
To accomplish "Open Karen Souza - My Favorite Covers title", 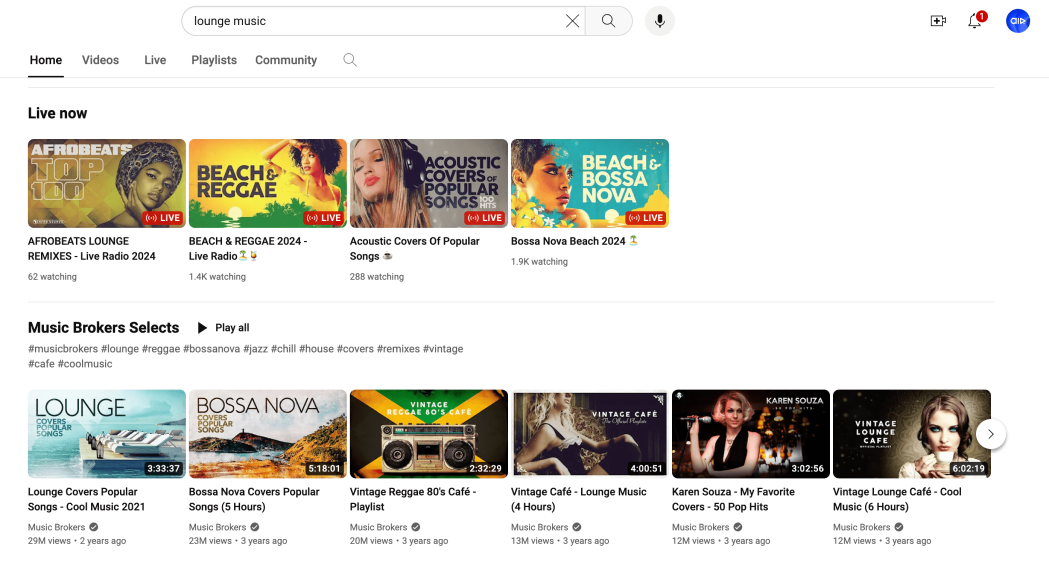I will [x=733, y=499].
